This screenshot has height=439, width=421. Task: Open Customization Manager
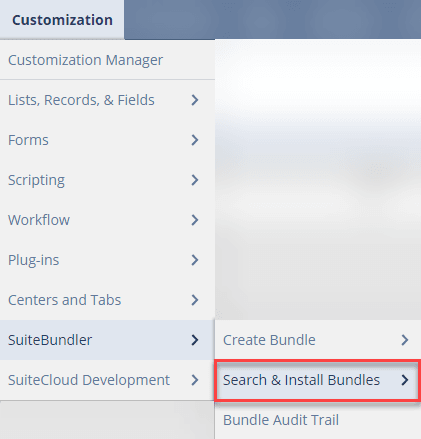pos(107,60)
